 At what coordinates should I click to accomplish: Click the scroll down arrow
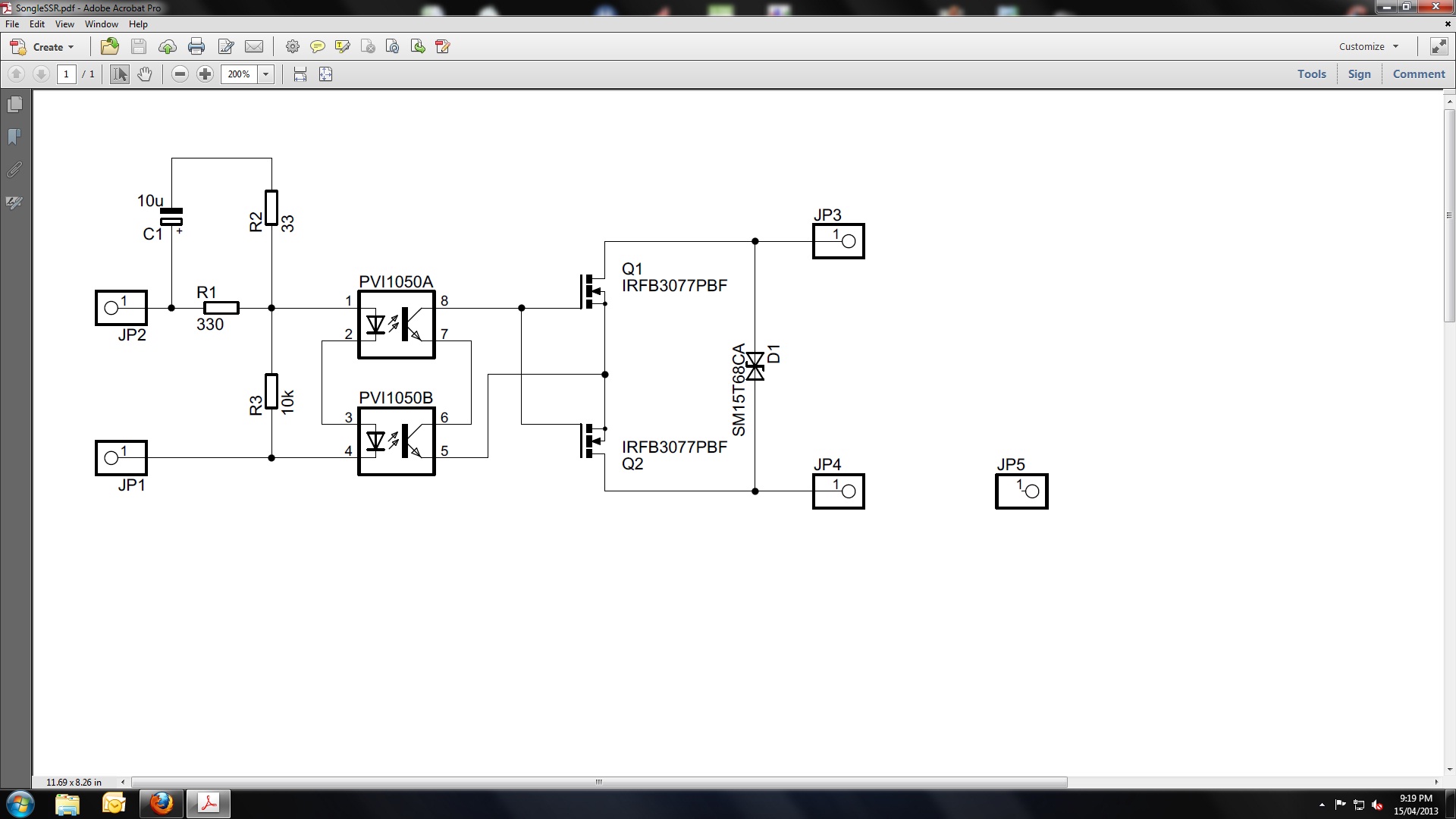pyautogui.click(x=1449, y=768)
